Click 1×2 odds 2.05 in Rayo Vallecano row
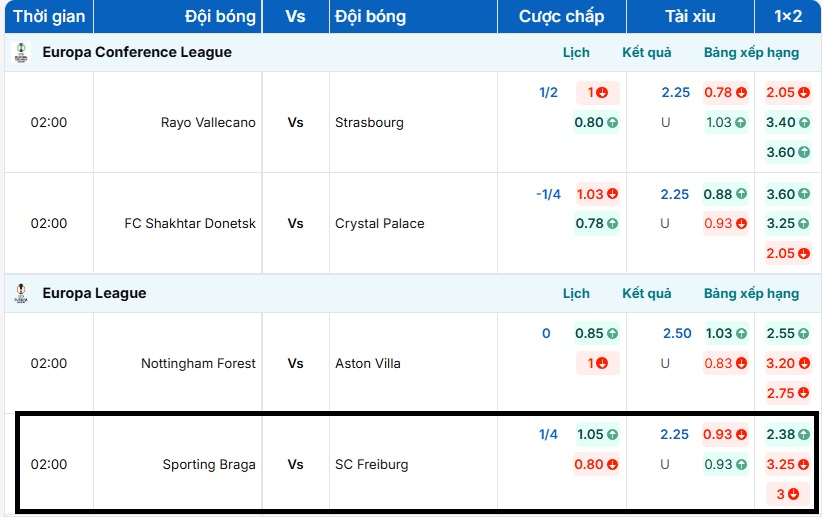This screenshot has width=822, height=517. tap(788, 93)
